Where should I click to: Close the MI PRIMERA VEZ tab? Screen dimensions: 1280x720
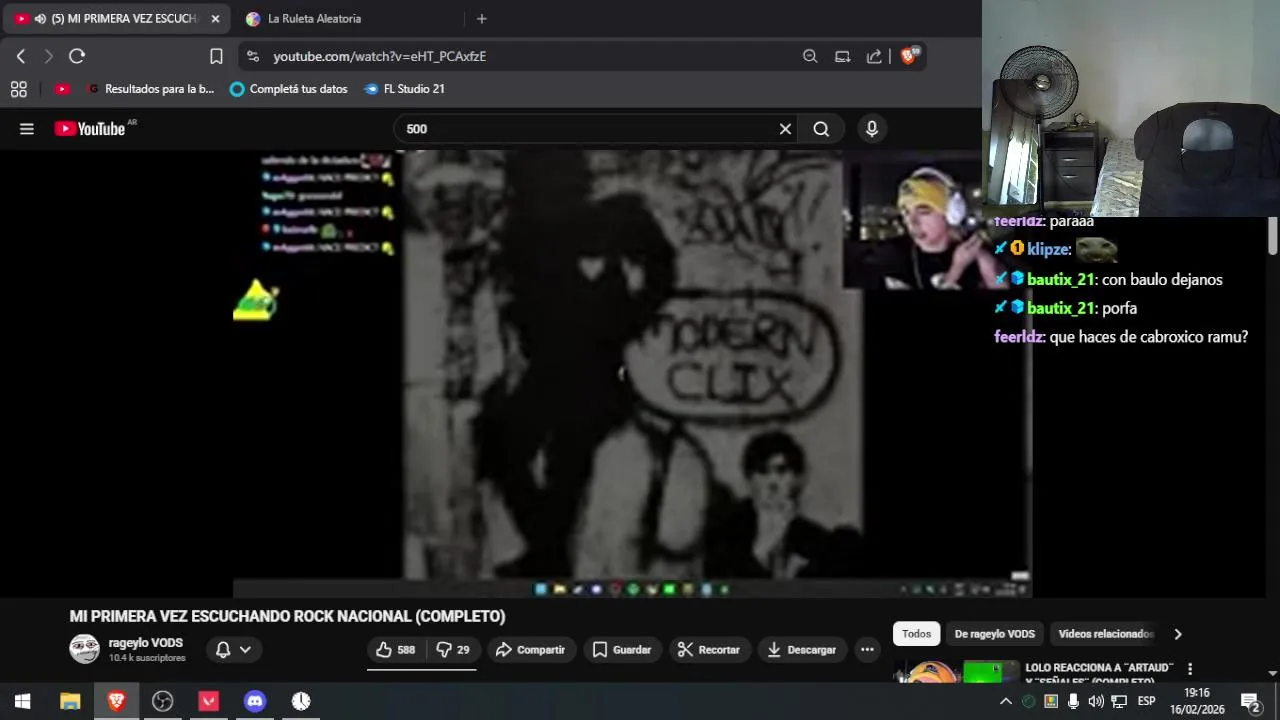coord(215,19)
